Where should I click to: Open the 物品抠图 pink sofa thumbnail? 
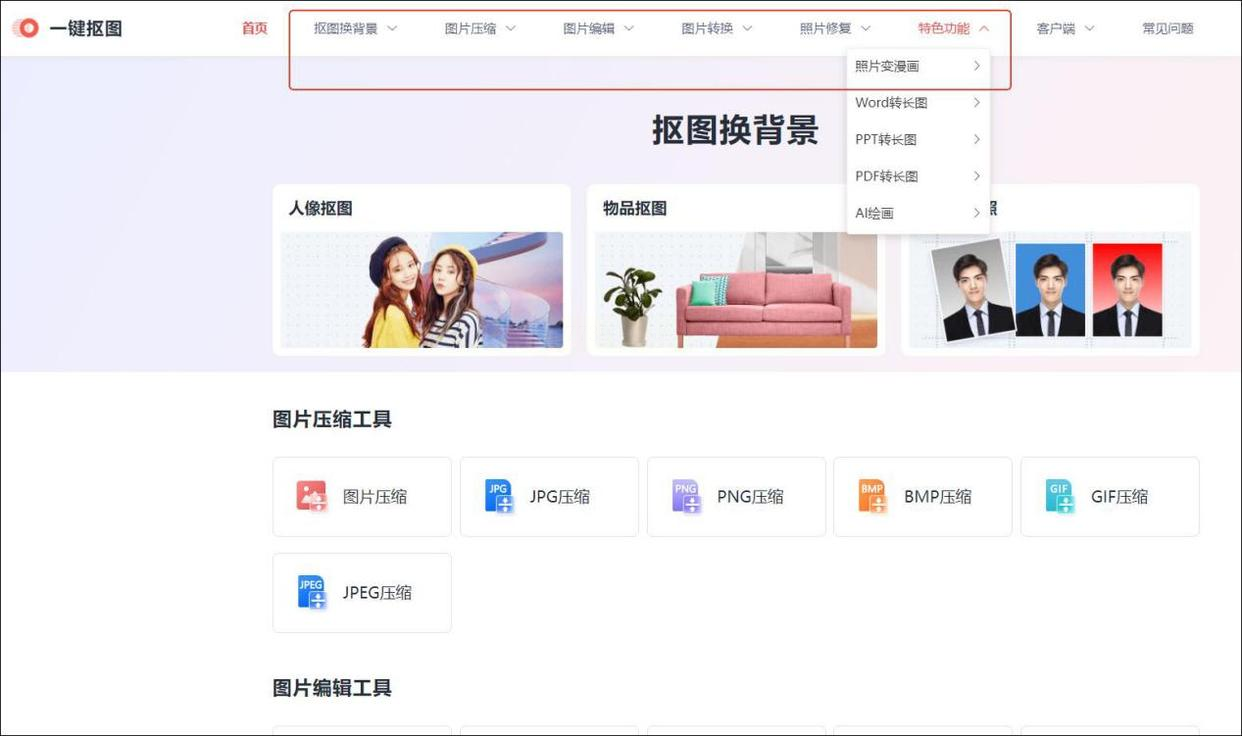tap(736, 290)
